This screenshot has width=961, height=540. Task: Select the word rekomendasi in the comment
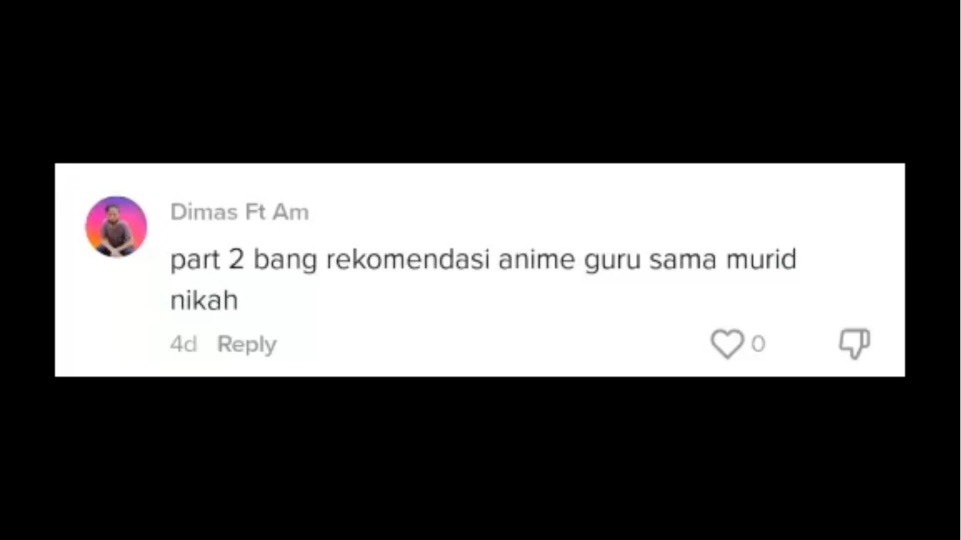pos(408,259)
